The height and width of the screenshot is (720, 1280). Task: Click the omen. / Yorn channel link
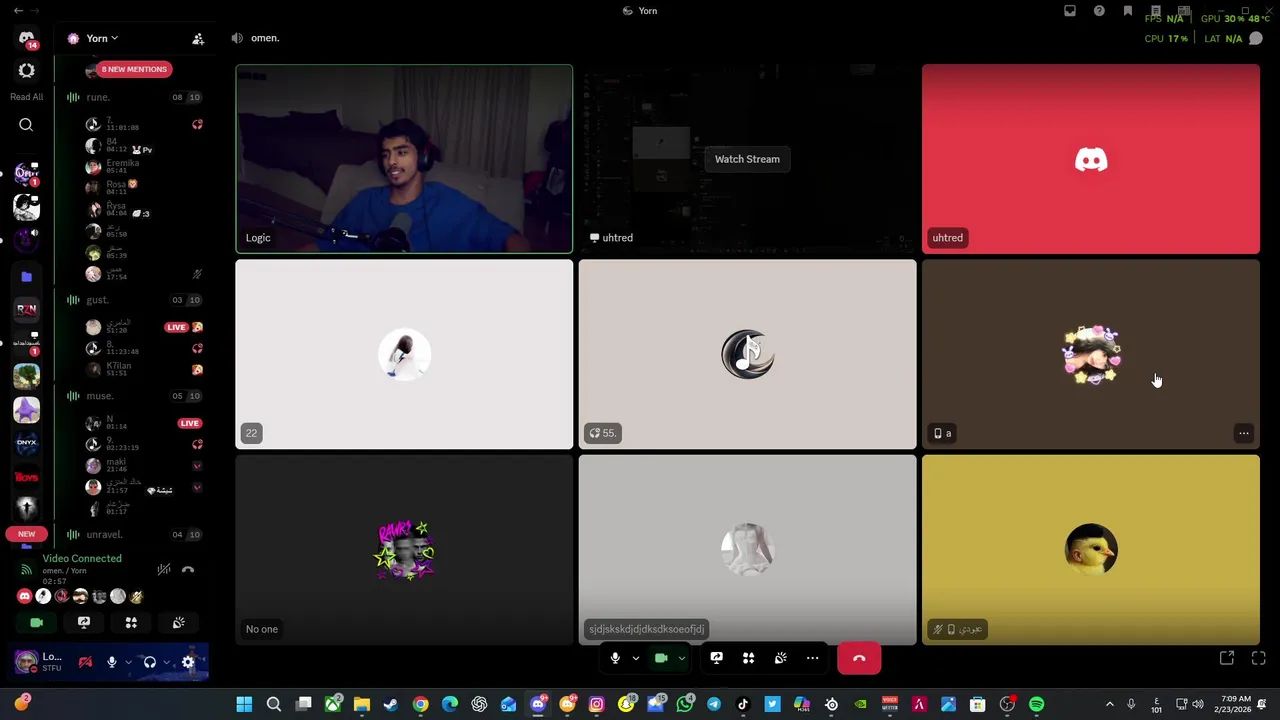(64, 570)
